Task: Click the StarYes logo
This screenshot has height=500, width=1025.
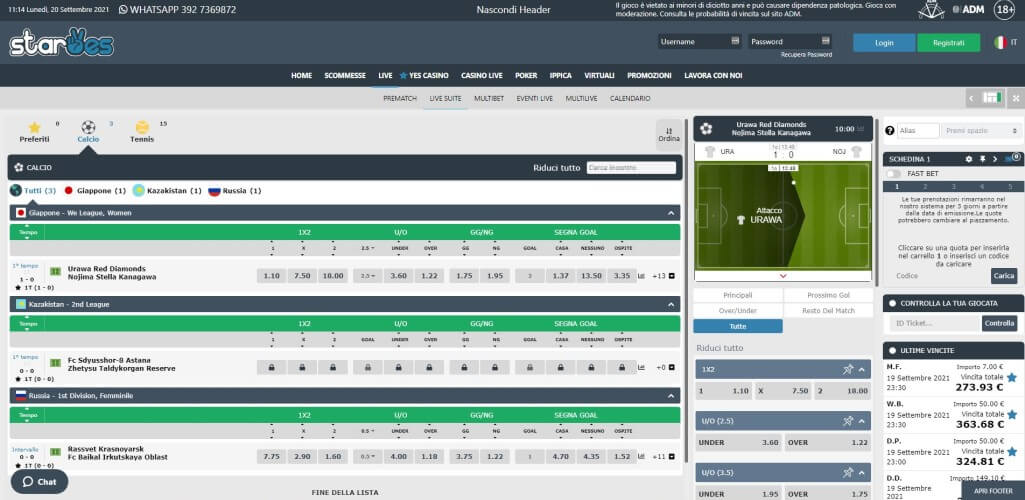Action: tap(61, 43)
